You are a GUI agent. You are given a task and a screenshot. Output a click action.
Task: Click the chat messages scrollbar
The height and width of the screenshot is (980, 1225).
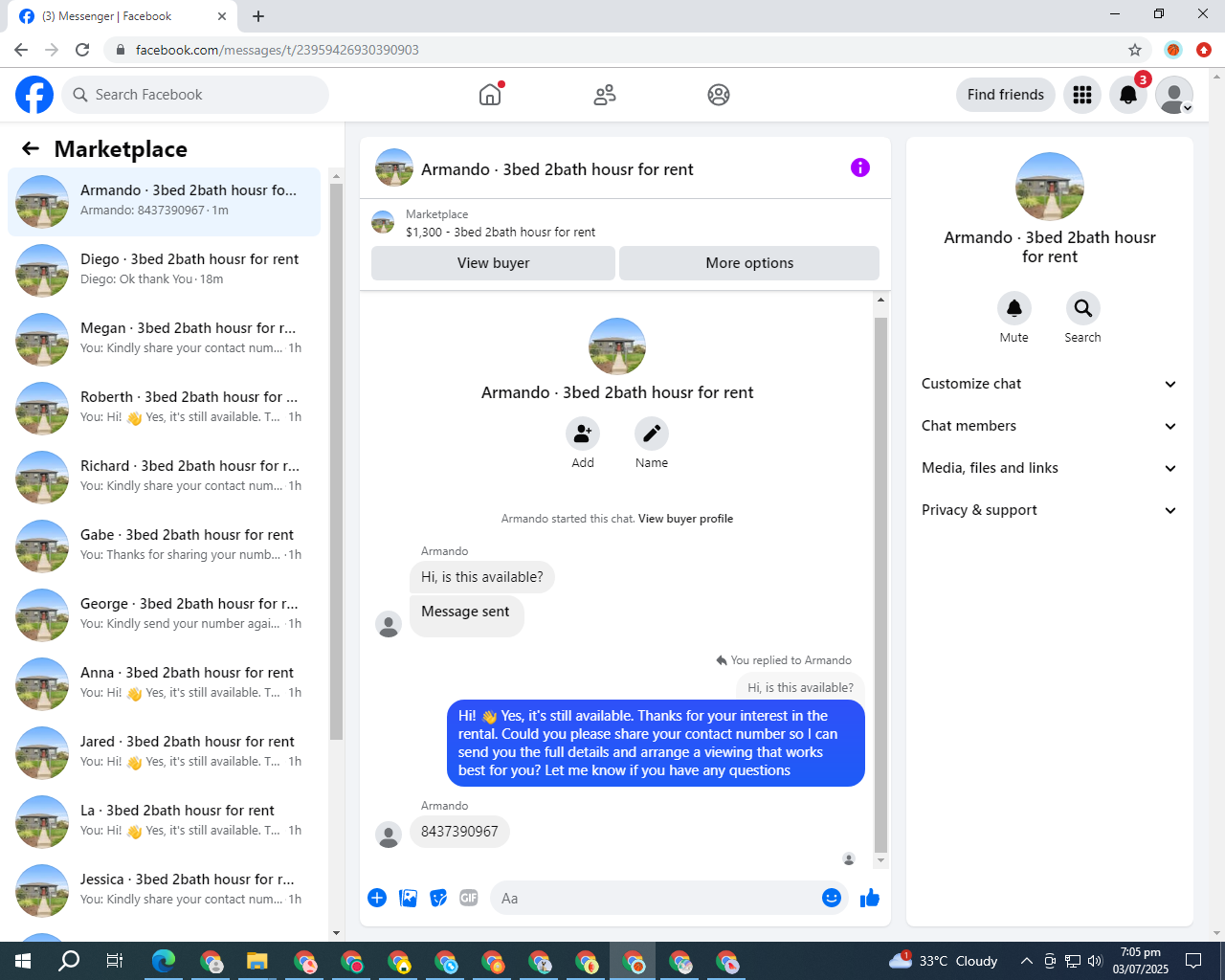(880, 584)
